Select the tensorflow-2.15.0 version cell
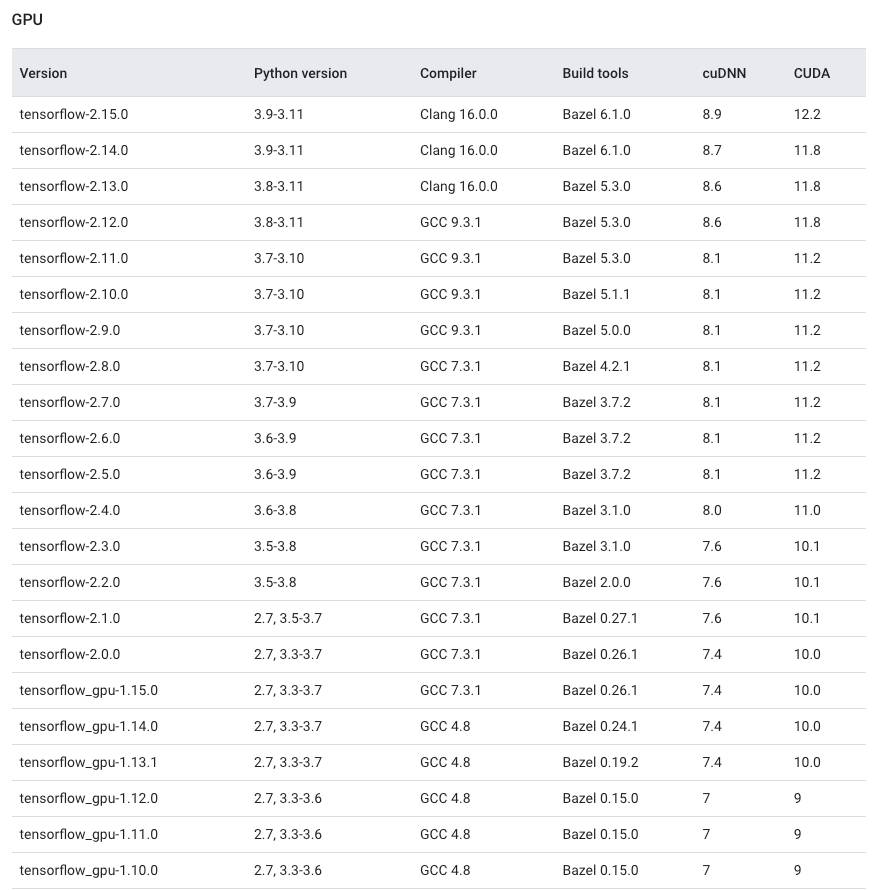 point(74,114)
